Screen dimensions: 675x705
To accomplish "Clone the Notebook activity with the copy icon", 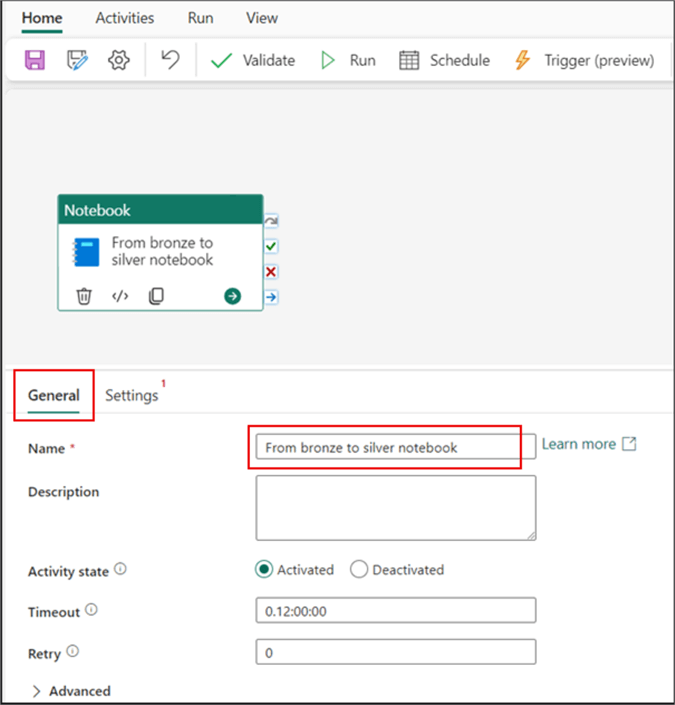I will pyautogui.click(x=156, y=296).
